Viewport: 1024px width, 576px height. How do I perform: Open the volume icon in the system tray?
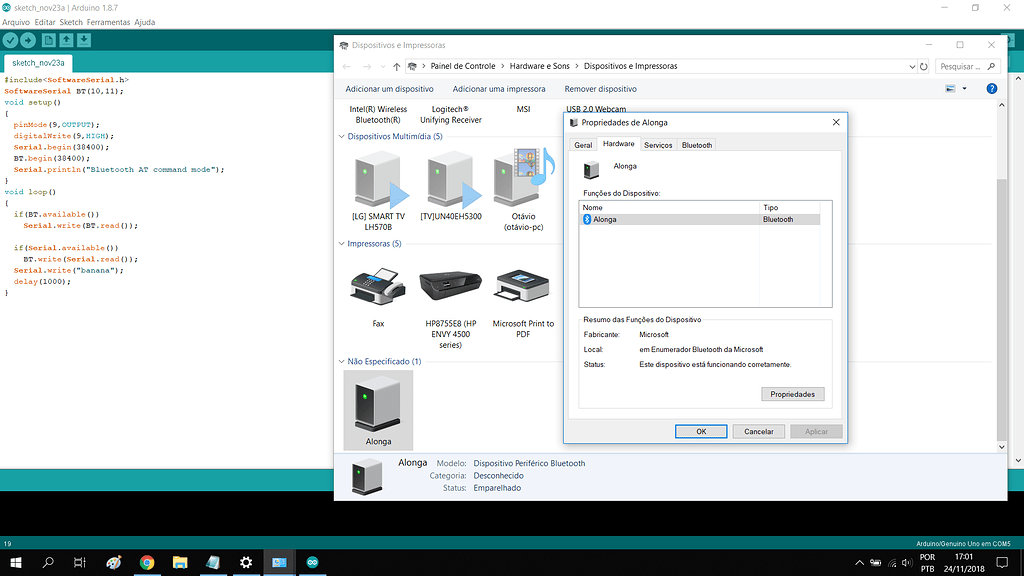tap(905, 562)
